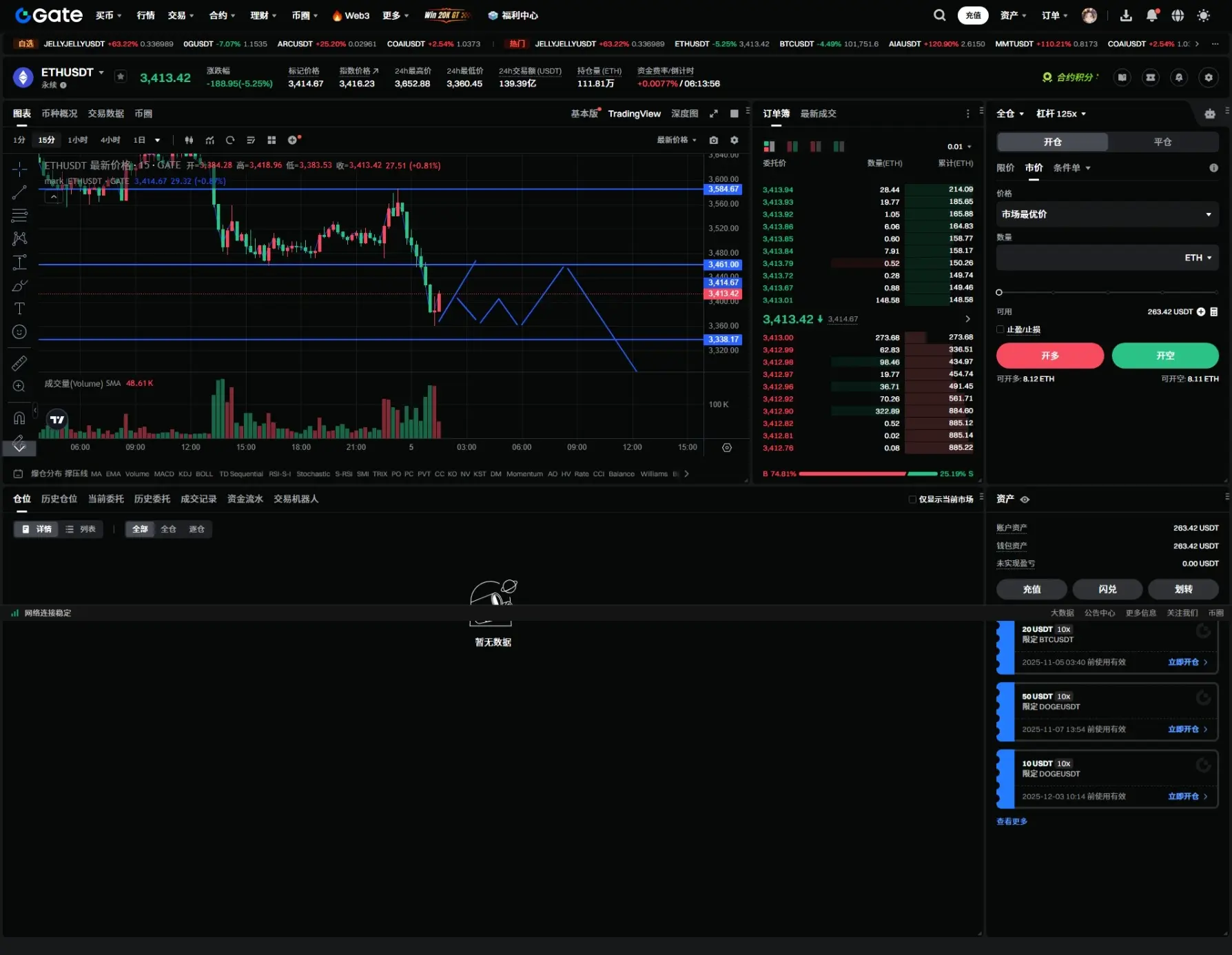Click the 划转 transfer button
The width and height of the screenshot is (1232, 955).
[1183, 589]
